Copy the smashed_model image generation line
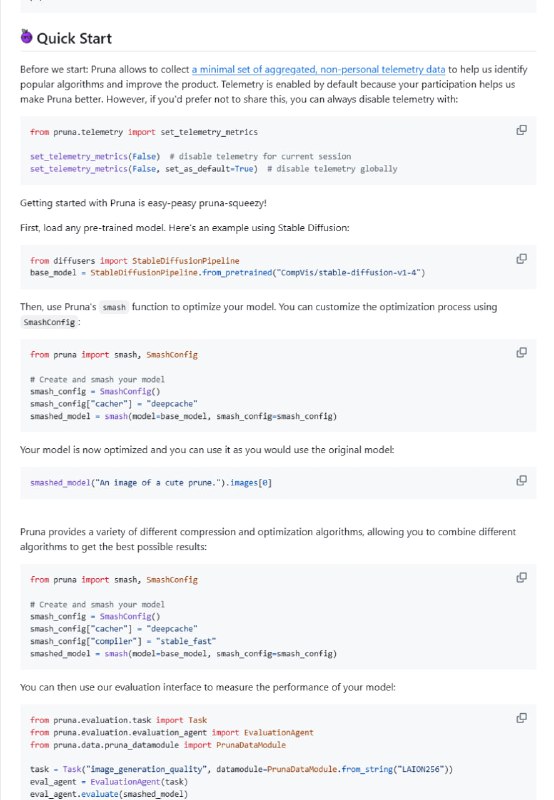554x800 pixels. coord(521,481)
